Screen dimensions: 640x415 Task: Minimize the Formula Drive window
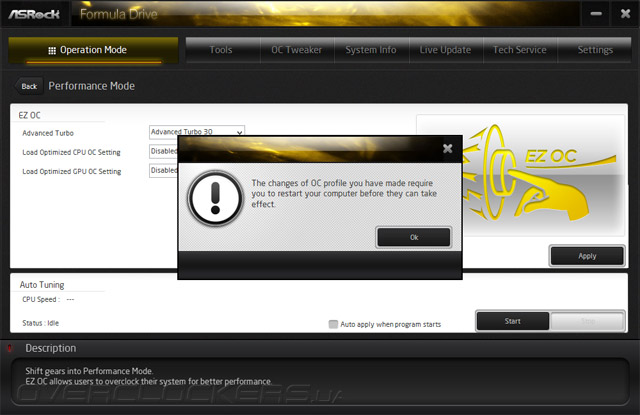point(596,14)
